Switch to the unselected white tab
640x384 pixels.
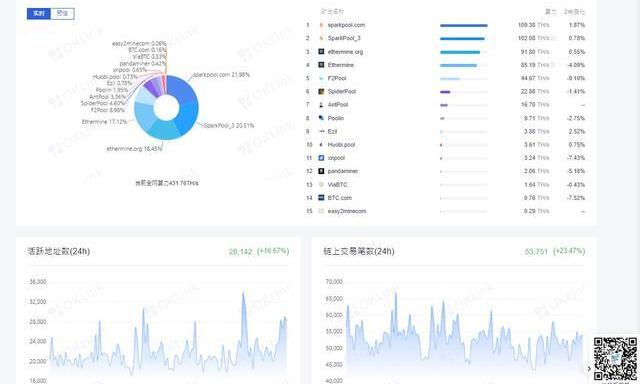[x=62, y=13]
